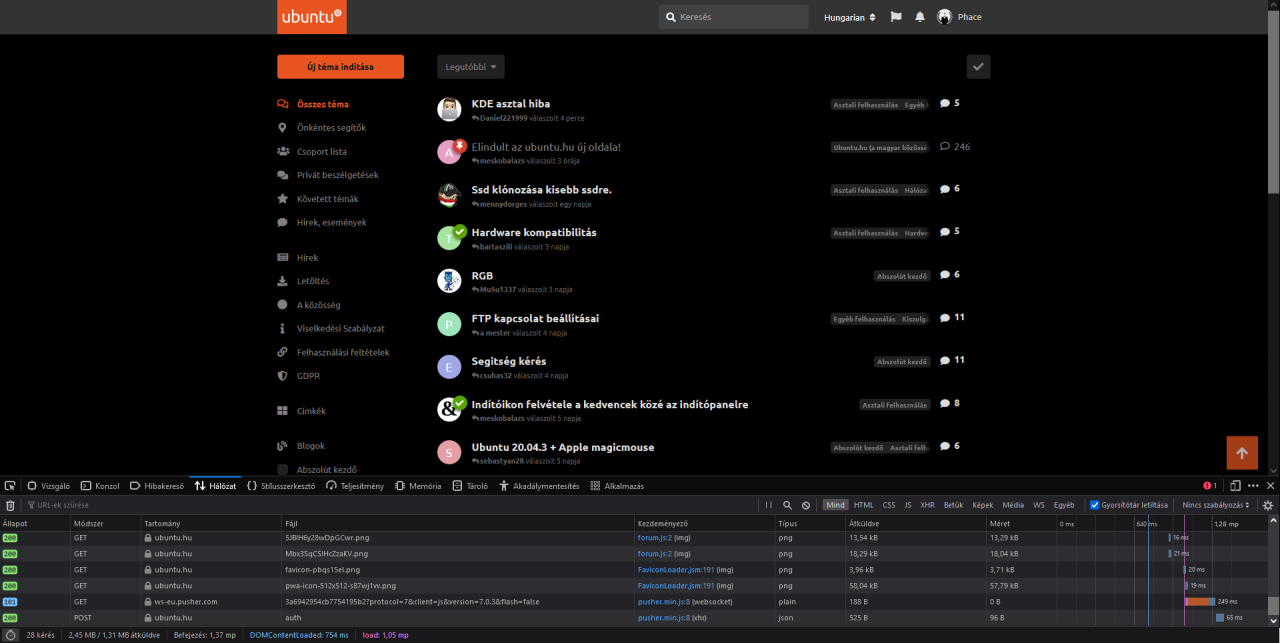Viewport: 1280px width, 643px height.
Task: Click the flag icon in the header
Action: [x=896, y=17]
